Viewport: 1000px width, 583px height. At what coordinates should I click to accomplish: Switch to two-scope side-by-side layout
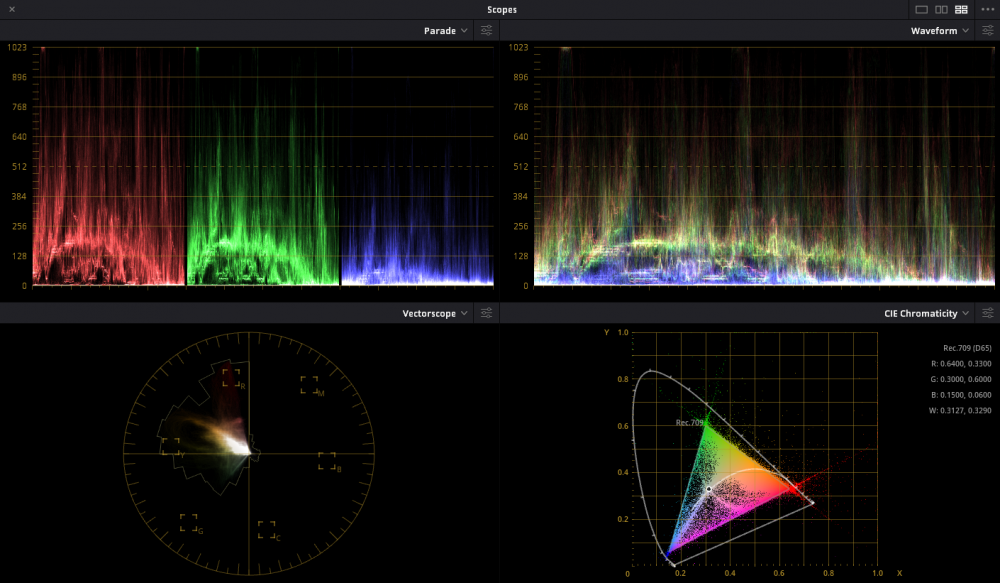(x=941, y=9)
